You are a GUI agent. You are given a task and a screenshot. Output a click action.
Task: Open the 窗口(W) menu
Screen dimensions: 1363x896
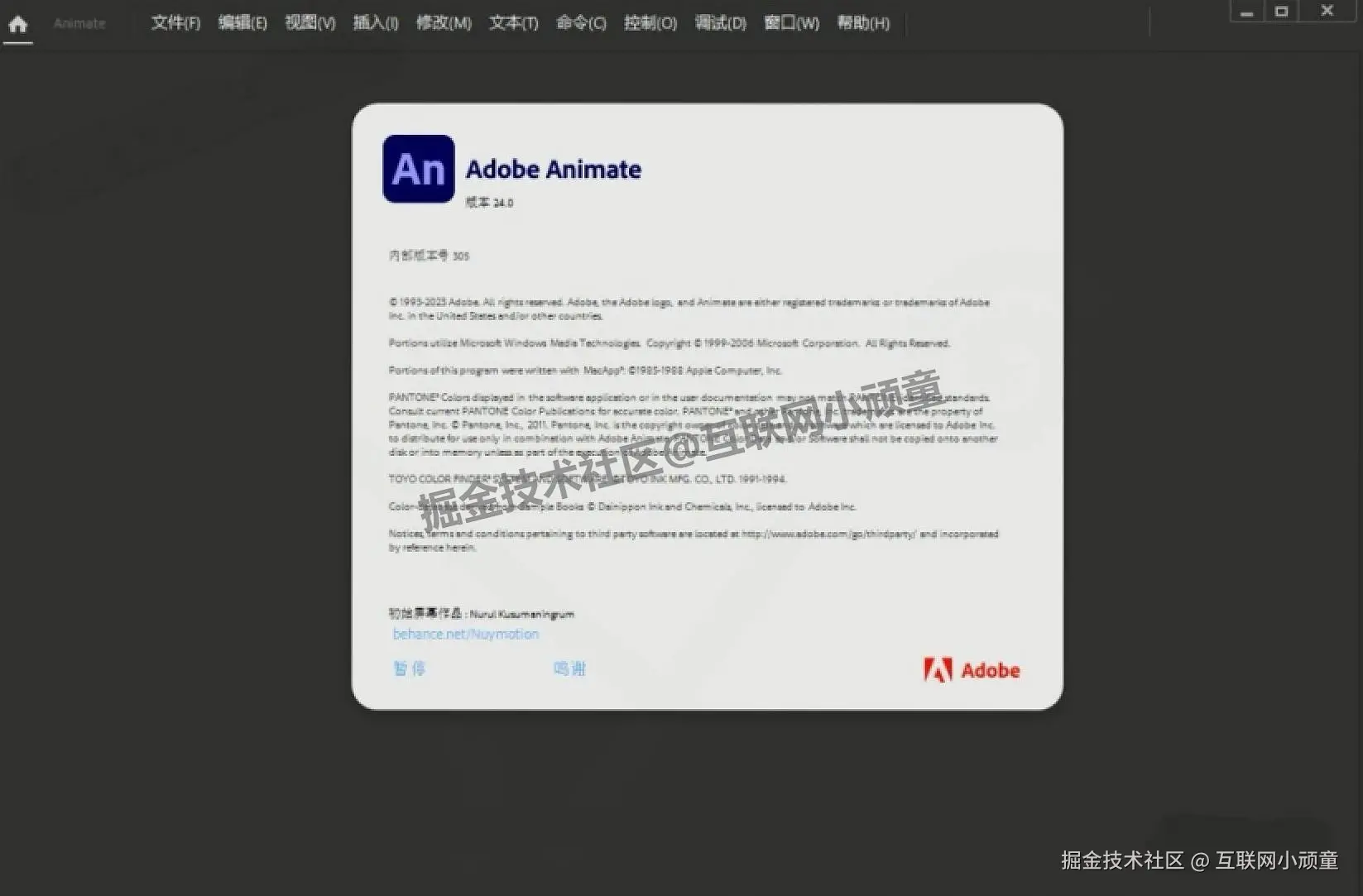[x=790, y=23]
